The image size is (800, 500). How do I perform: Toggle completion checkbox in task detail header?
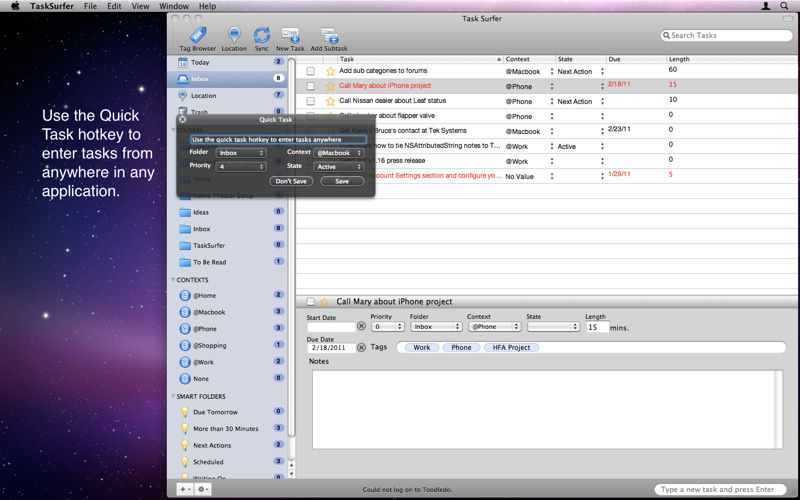[x=310, y=302]
